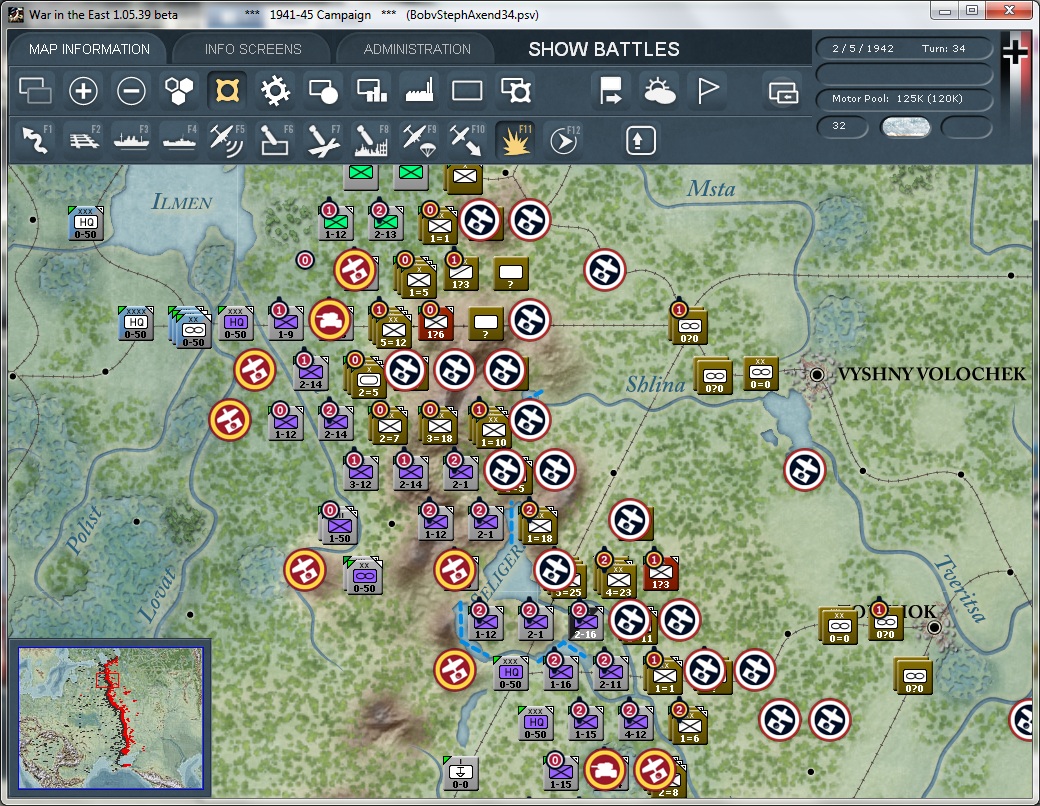The height and width of the screenshot is (806, 1040).
Task: Click the overlapping windows icon in toolbar
Action: [x=35, y=91]
